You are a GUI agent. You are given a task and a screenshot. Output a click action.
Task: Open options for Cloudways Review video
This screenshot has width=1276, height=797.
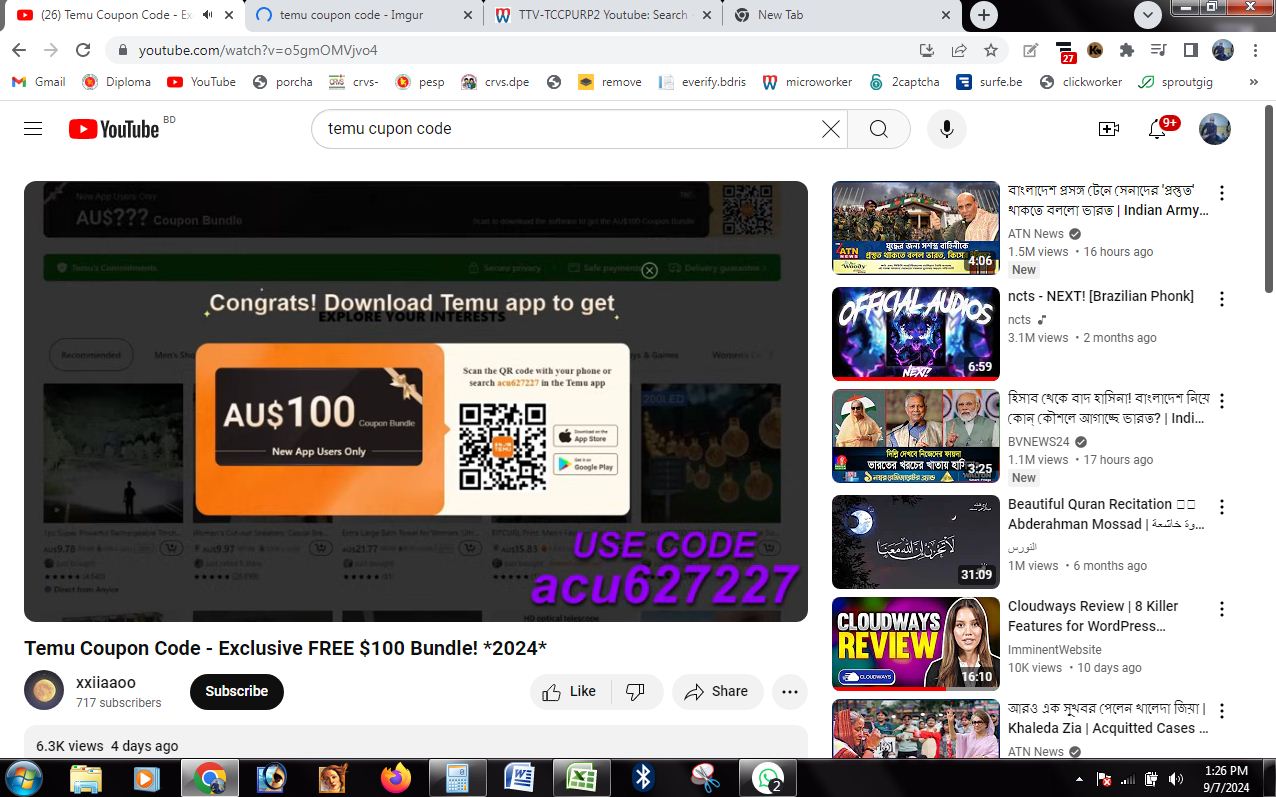(1221, 609)
